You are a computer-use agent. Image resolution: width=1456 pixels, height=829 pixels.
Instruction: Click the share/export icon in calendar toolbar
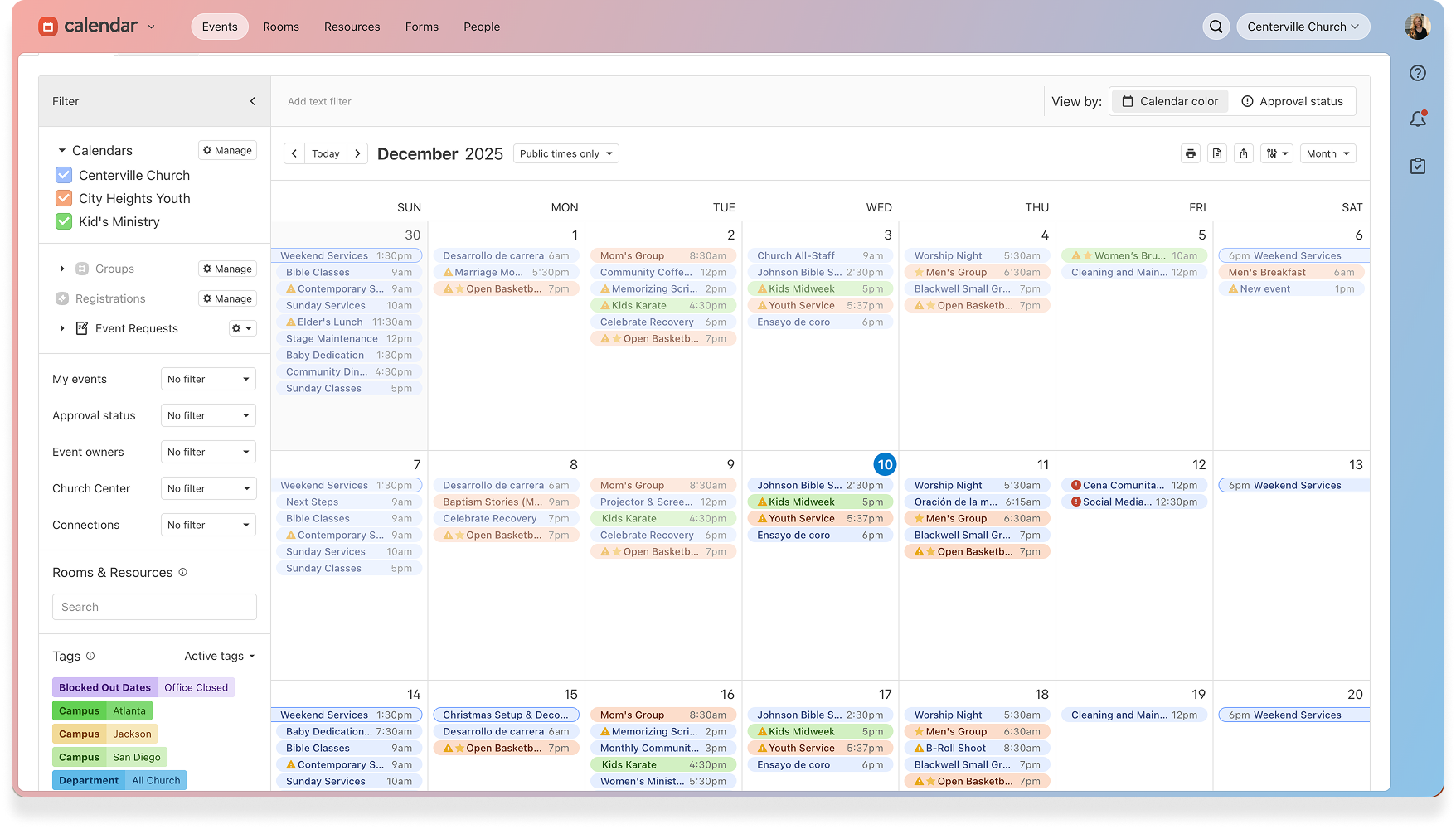click(1244, 153)
